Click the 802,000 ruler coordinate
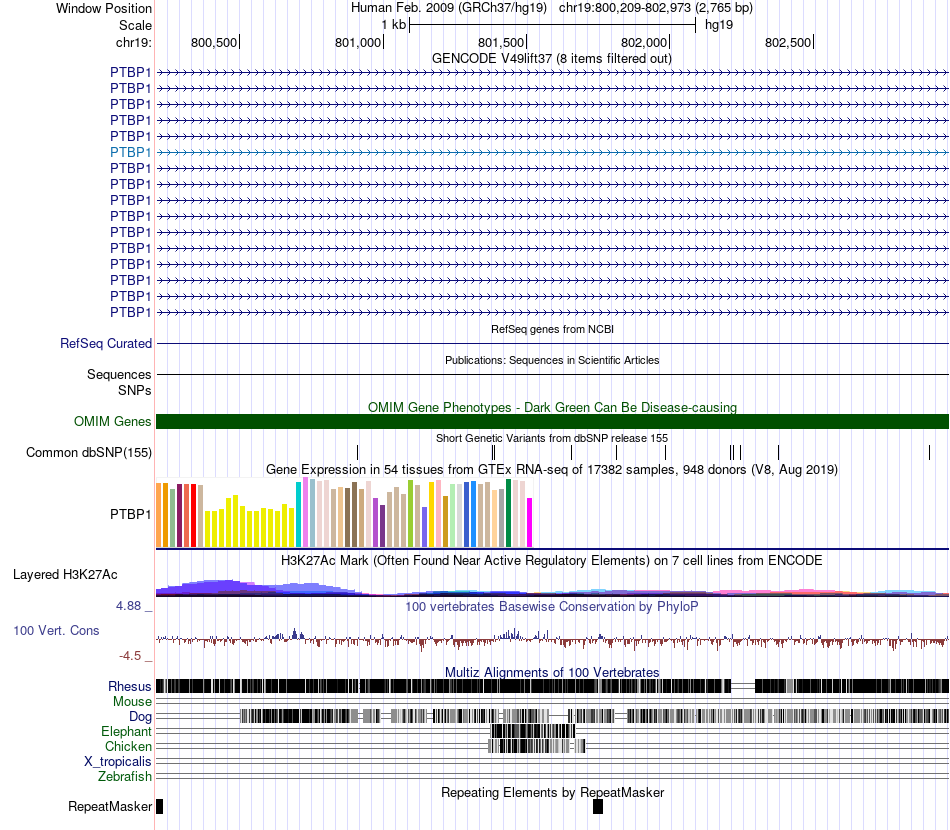950x830 pixels. [644, 42]
